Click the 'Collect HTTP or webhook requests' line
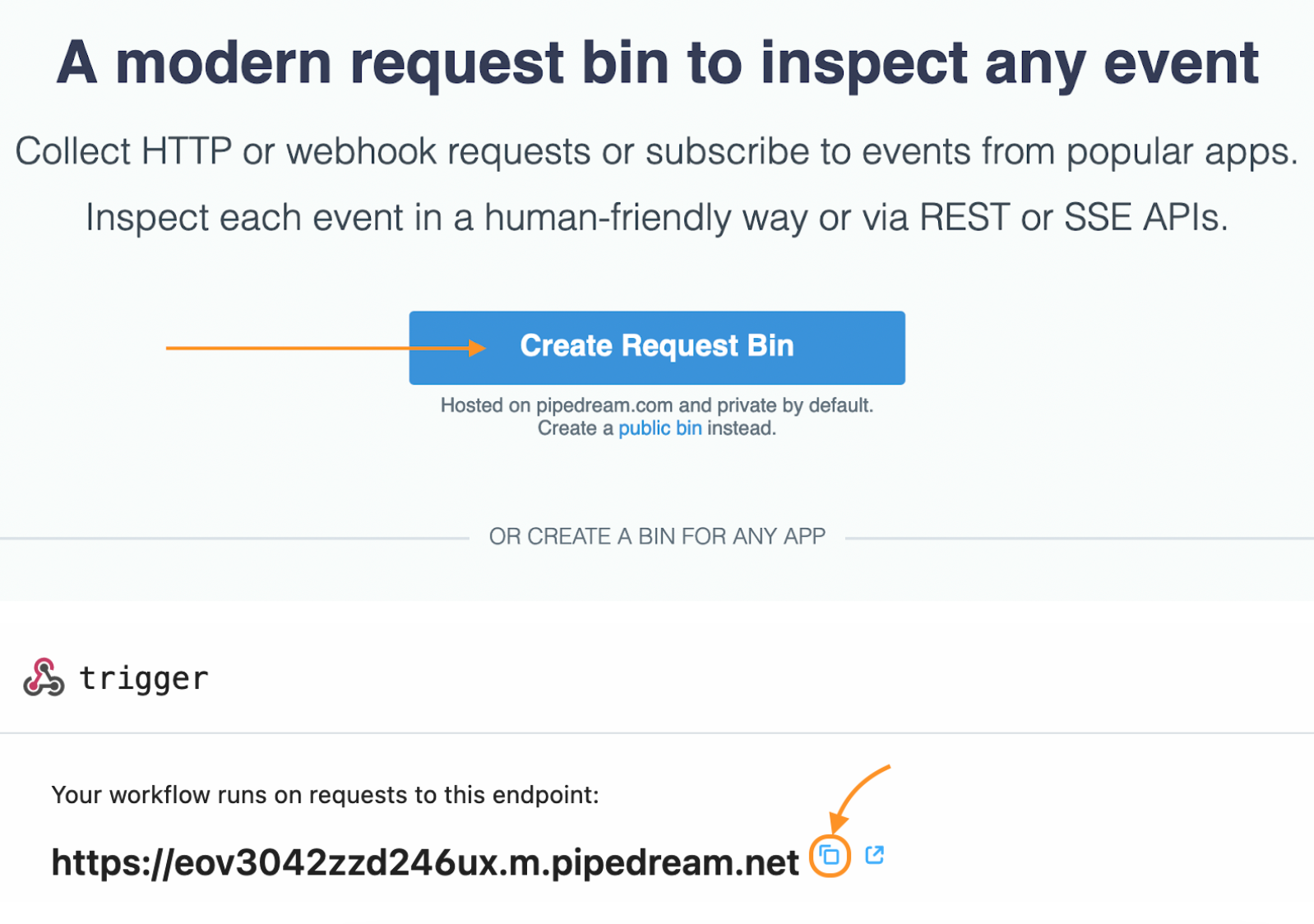The image size is (1314, 924). click(656, 152)
